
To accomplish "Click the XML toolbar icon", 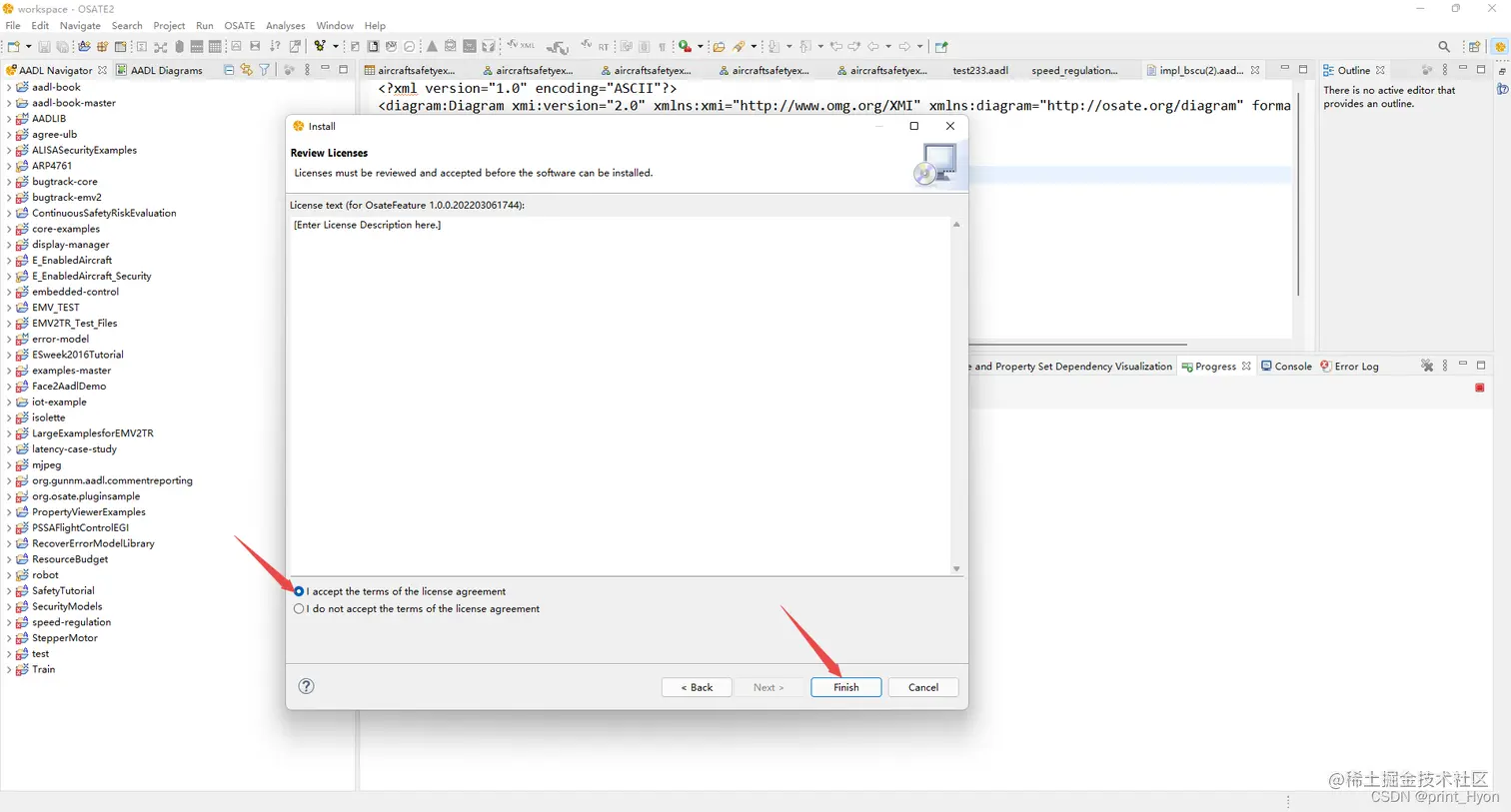I will (521, 46).
